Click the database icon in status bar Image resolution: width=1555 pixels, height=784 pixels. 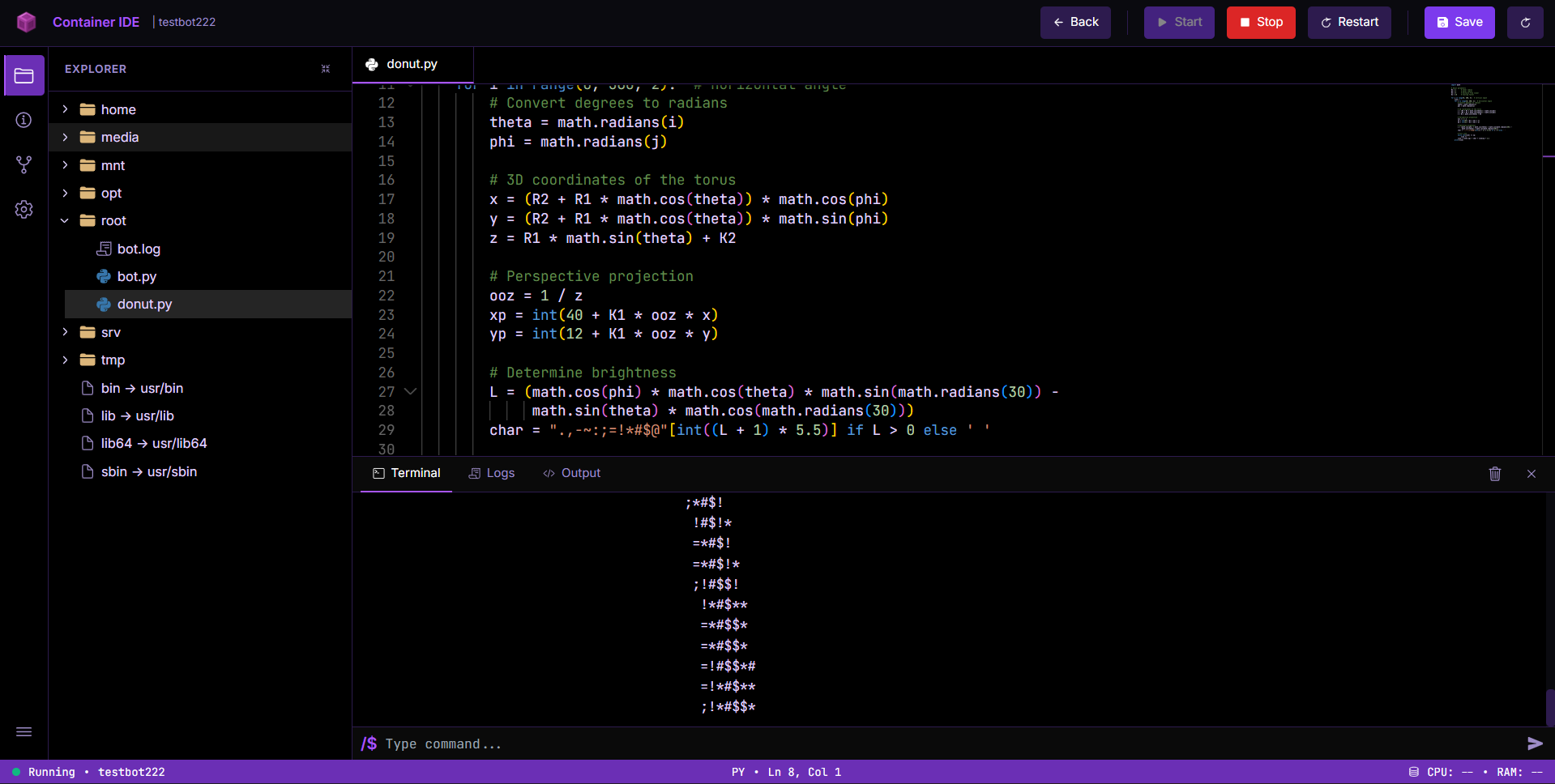point(1414,772)
